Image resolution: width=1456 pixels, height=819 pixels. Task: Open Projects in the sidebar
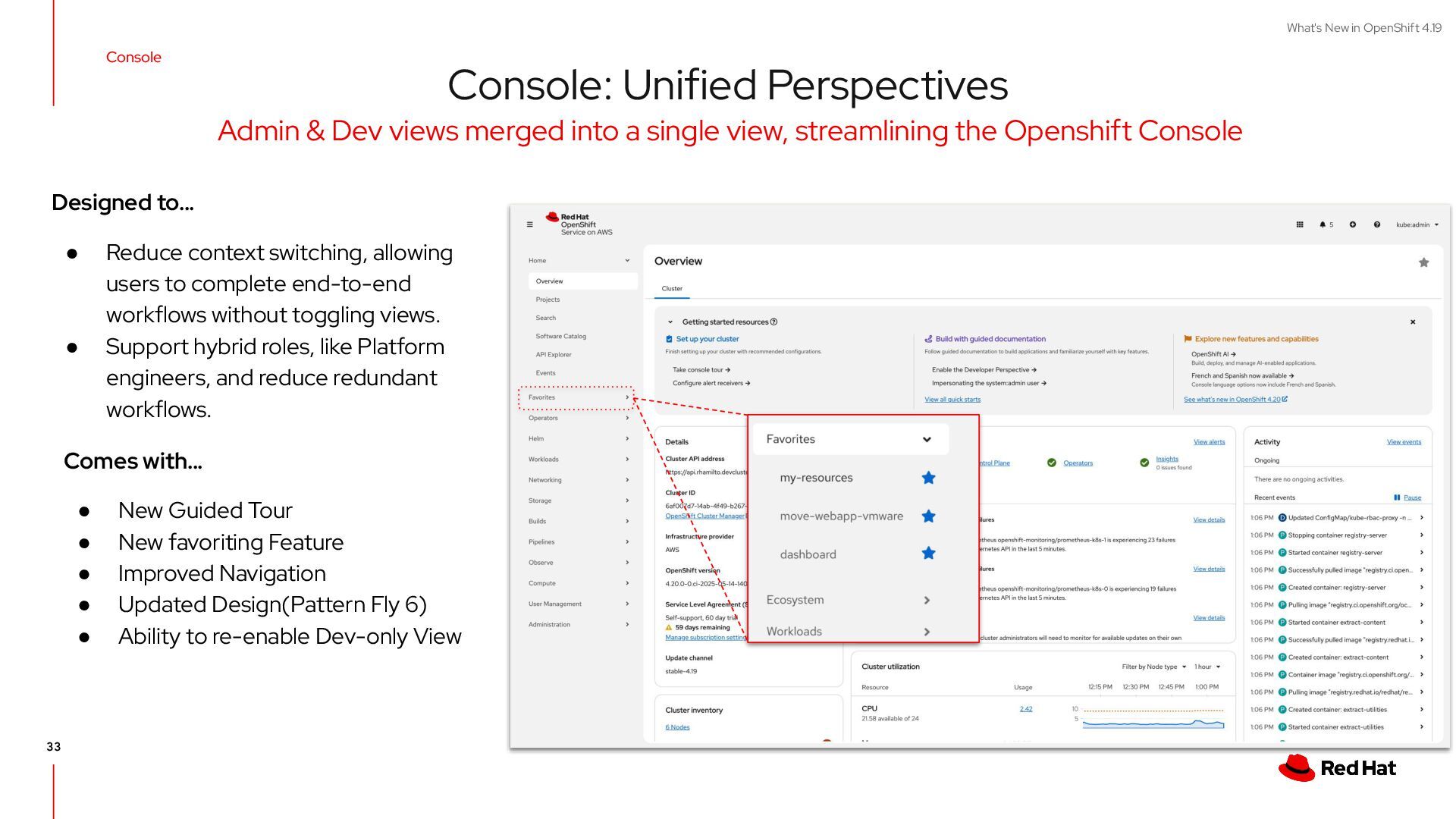[548, 300]
